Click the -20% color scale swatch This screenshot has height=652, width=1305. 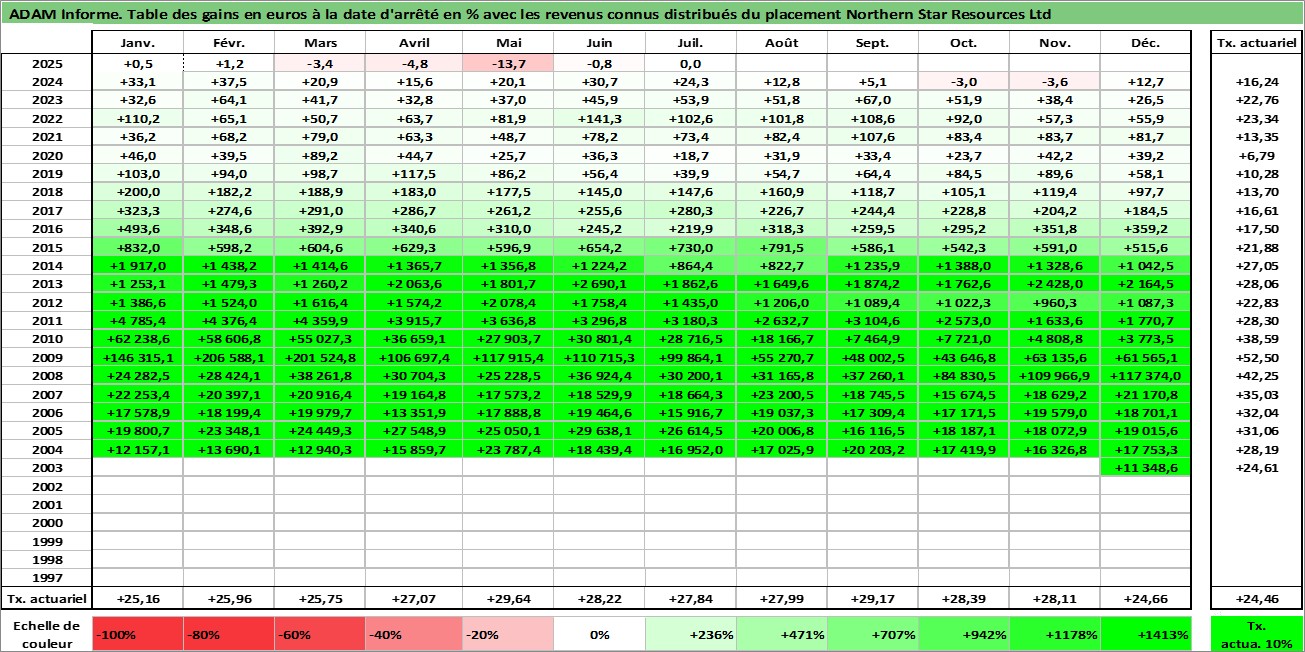[508, 634]
